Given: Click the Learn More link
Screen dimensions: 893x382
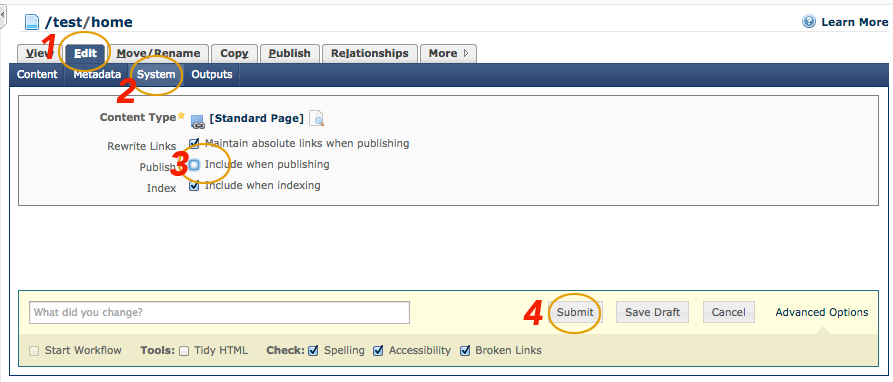Looking at the screenshot, I should coord(854,22).
